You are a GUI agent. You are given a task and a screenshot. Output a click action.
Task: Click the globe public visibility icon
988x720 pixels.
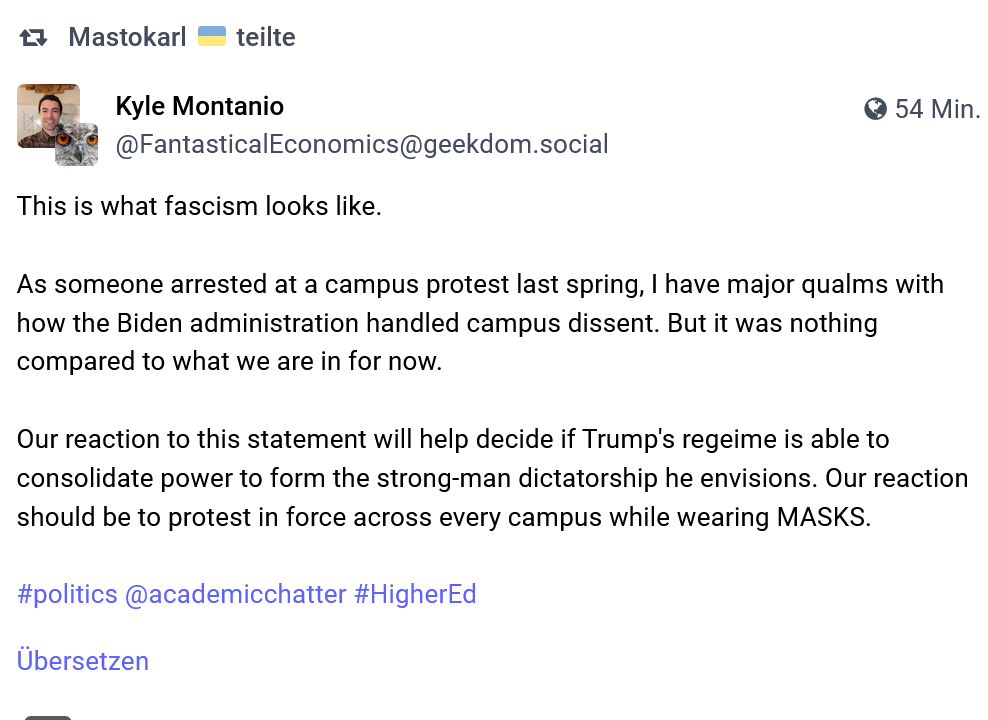pyautogui.click(x=875, y=109)
